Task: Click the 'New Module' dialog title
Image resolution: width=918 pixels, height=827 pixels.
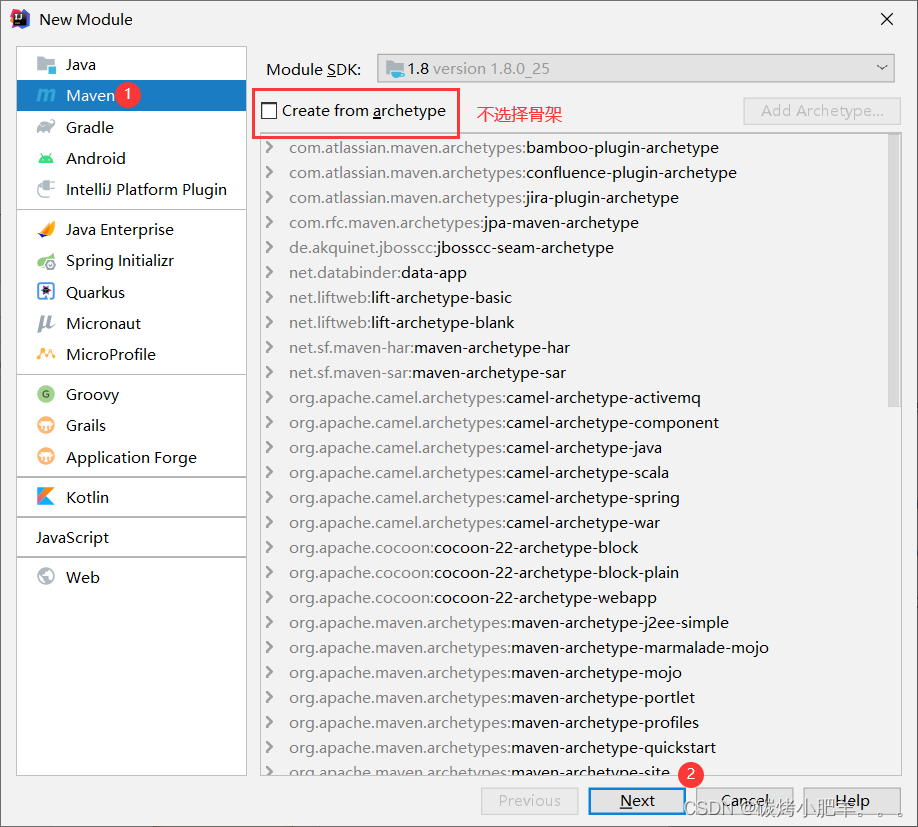Action: [85, 19]
